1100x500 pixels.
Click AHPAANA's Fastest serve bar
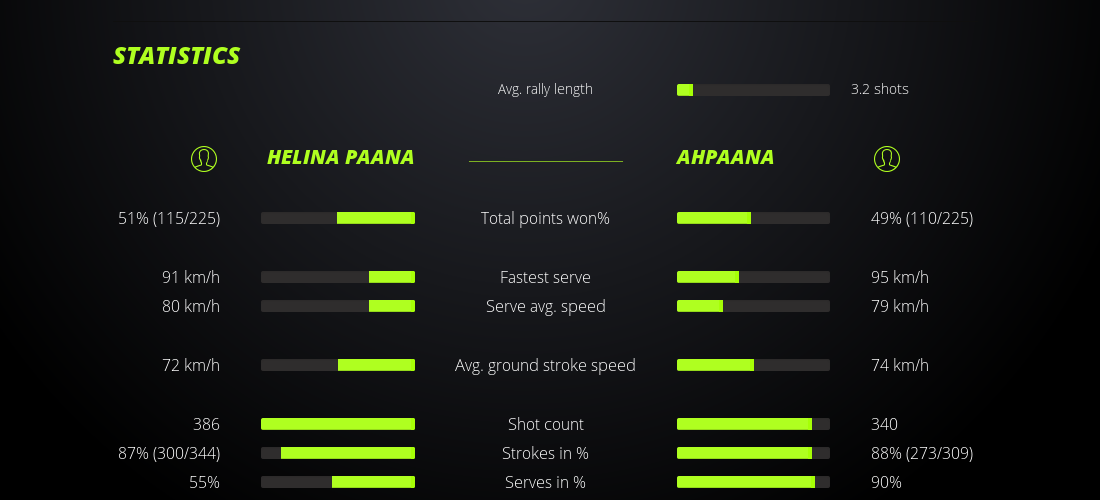(x=753, y=277)
